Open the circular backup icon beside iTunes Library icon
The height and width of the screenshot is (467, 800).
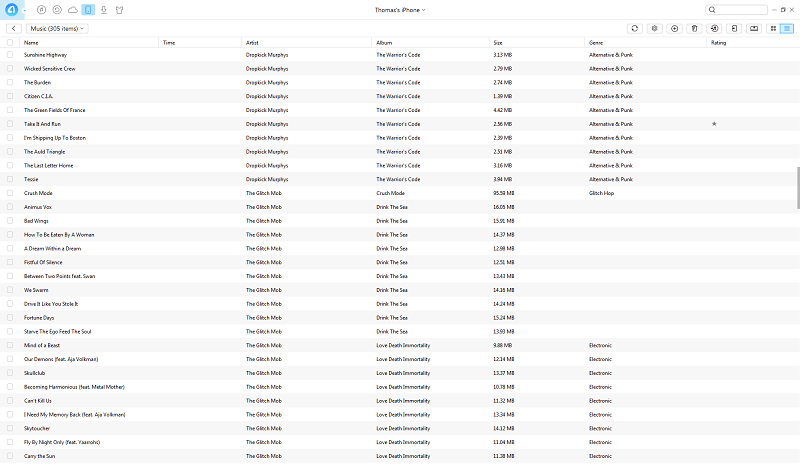pos(57,10)
